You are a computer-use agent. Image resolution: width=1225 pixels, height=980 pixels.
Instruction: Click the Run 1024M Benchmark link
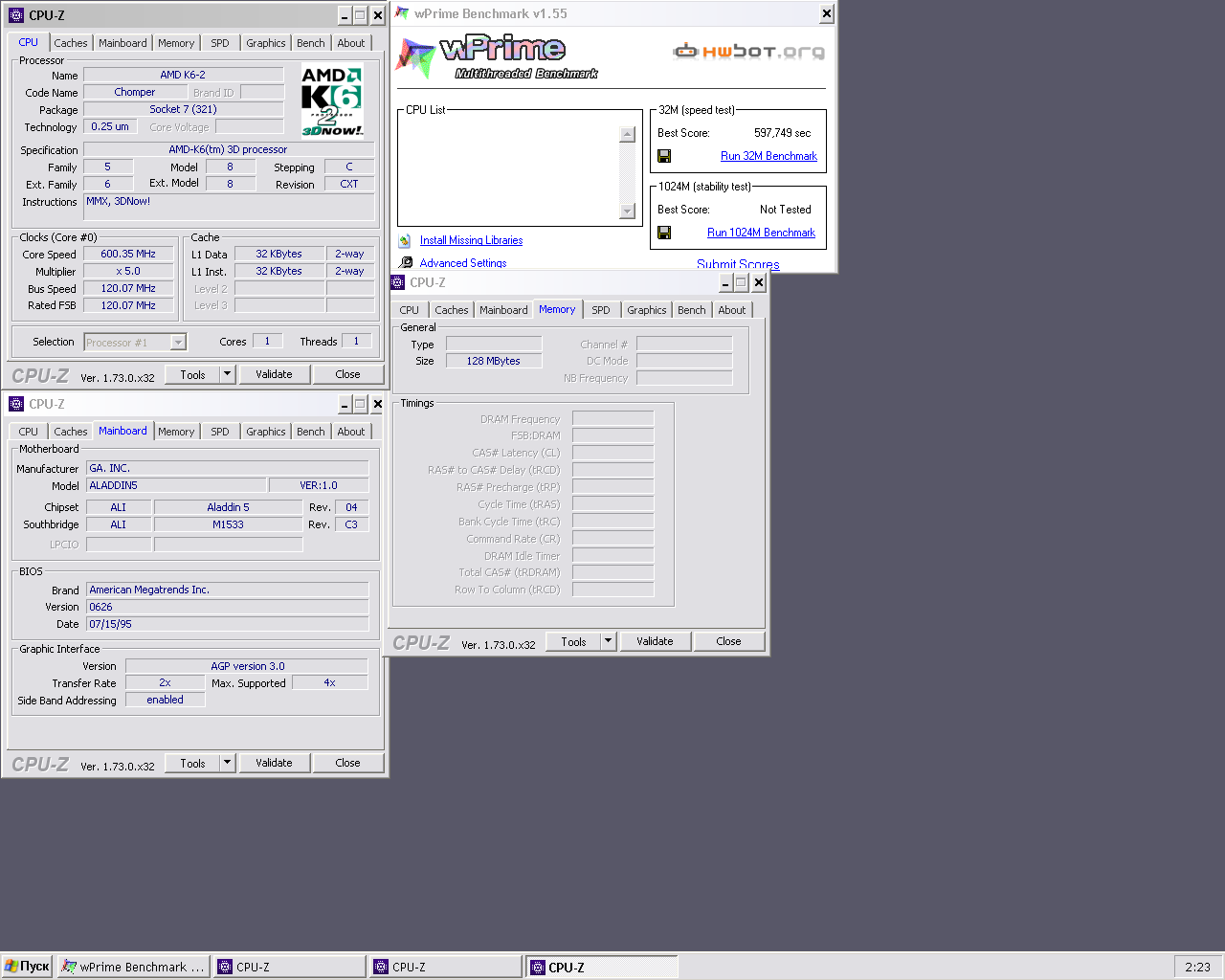pos(761,233)
